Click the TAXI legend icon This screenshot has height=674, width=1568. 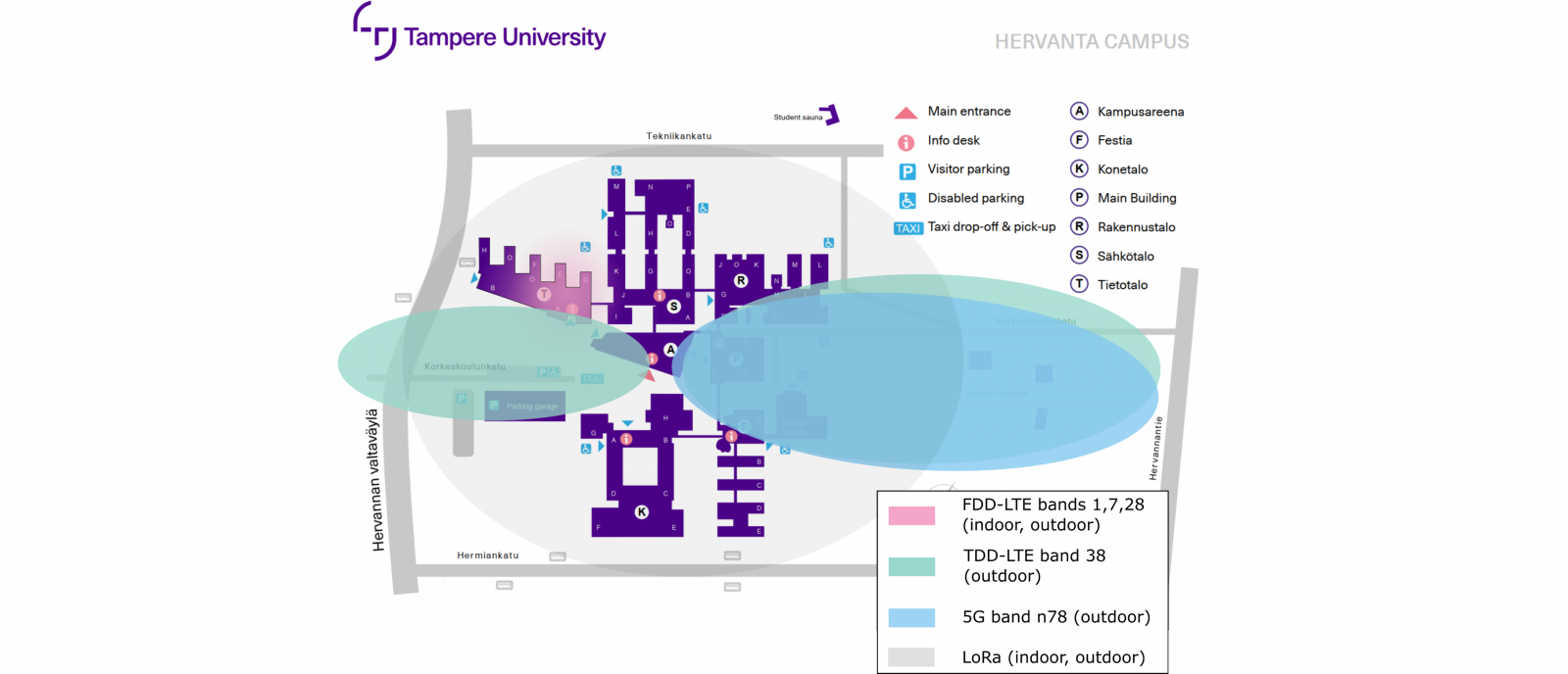(908, 228)
